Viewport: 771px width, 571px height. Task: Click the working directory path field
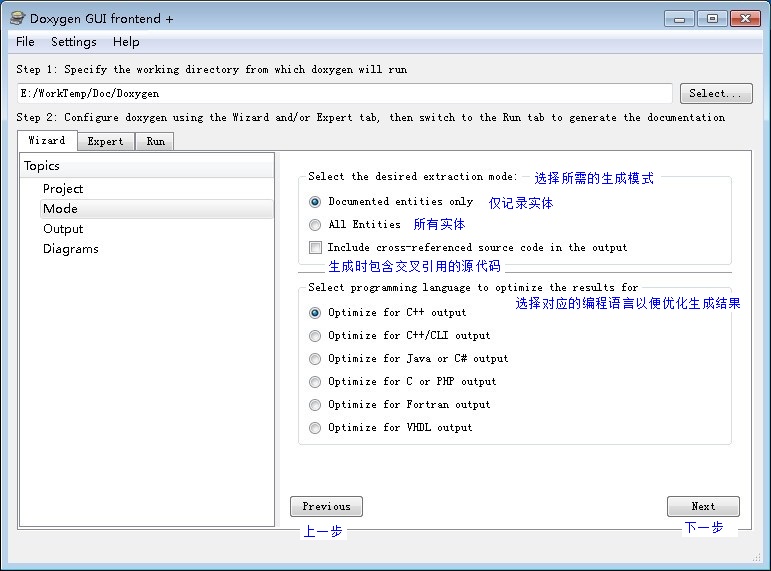pos(345,93)
